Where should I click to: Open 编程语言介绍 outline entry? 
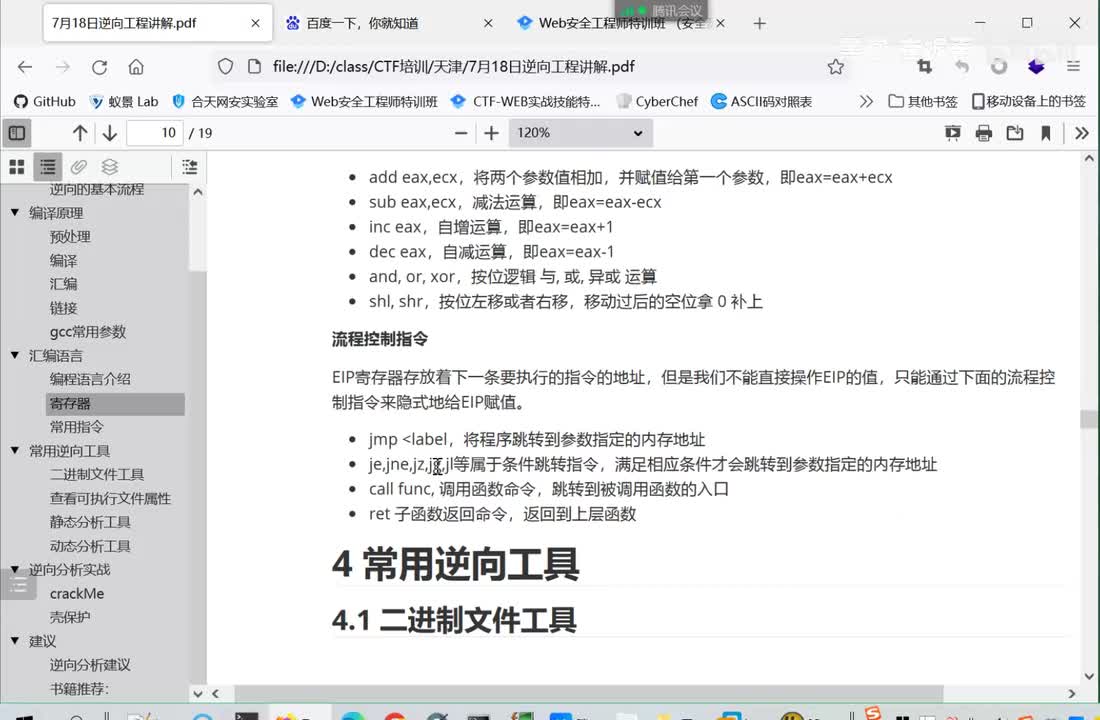click(x=90, y=379)
